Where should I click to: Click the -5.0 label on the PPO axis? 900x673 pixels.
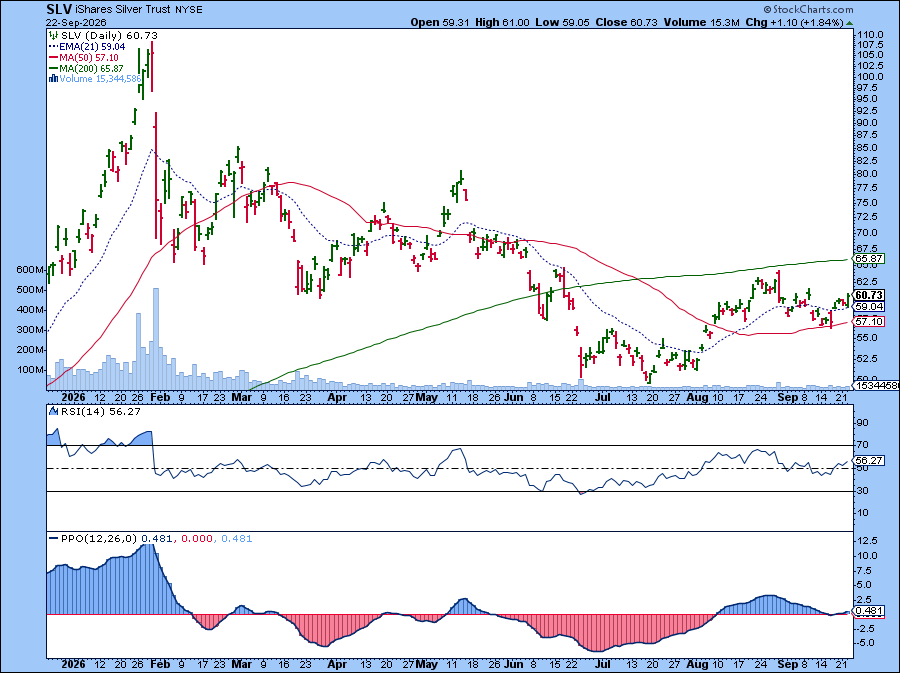[x=867, y=643]
